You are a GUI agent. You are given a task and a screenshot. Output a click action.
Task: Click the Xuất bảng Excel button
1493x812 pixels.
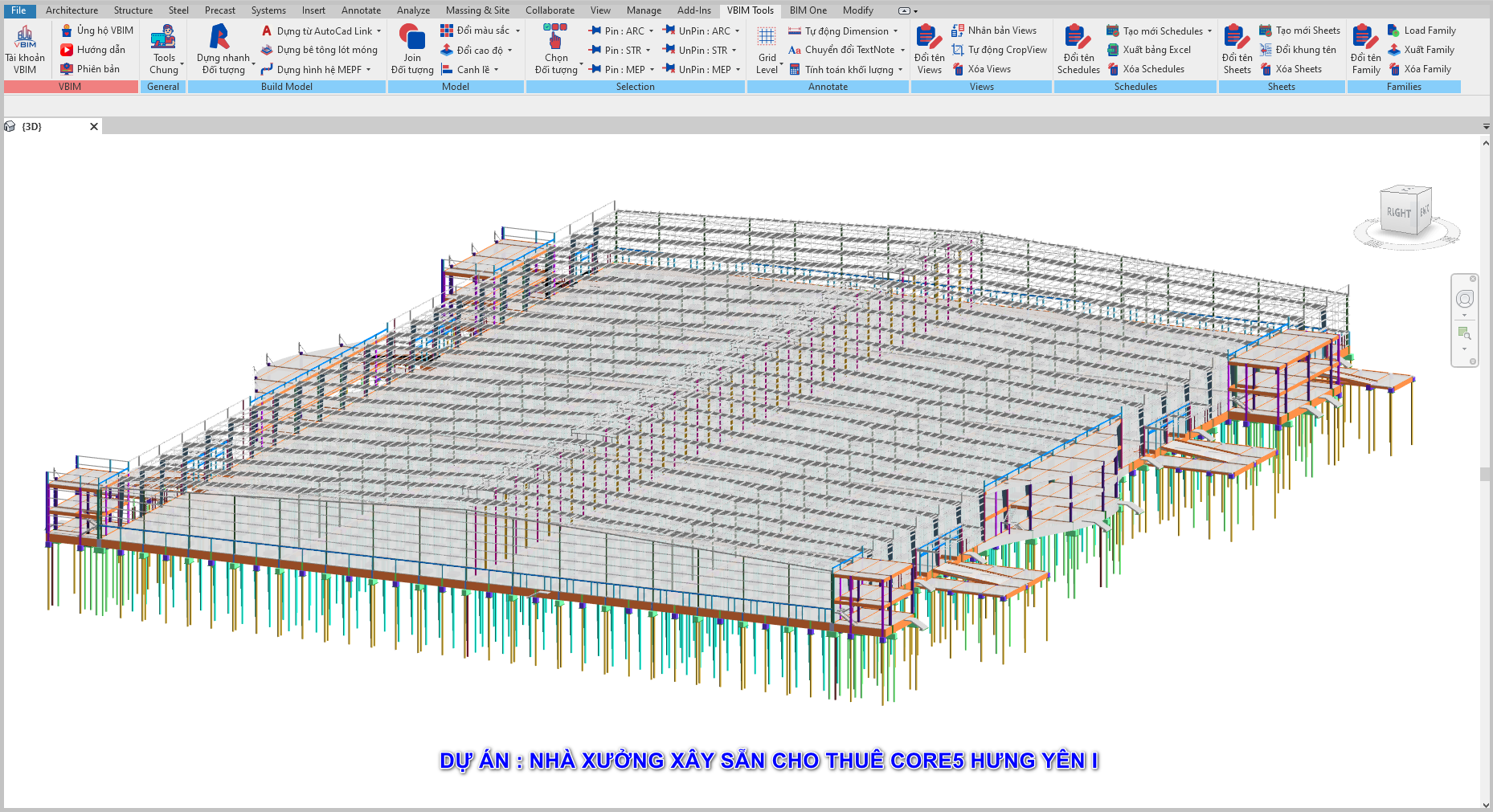click(1156, 50)
